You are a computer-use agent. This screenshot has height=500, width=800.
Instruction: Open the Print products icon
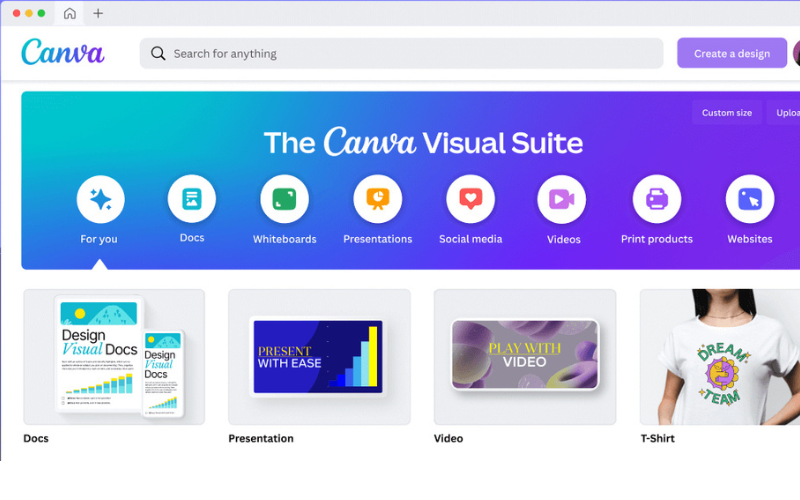[656, 199]
